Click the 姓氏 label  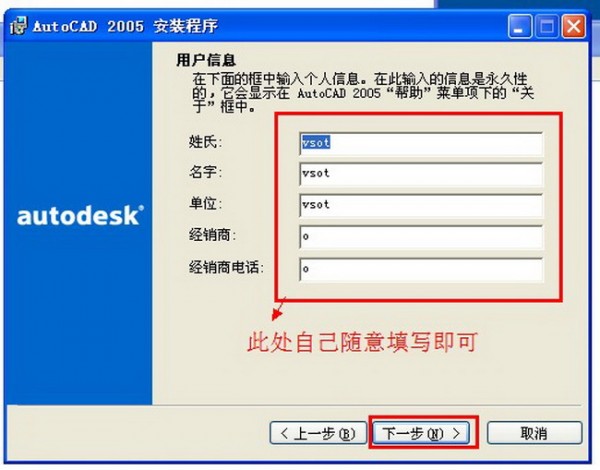(x=205, y=142)
